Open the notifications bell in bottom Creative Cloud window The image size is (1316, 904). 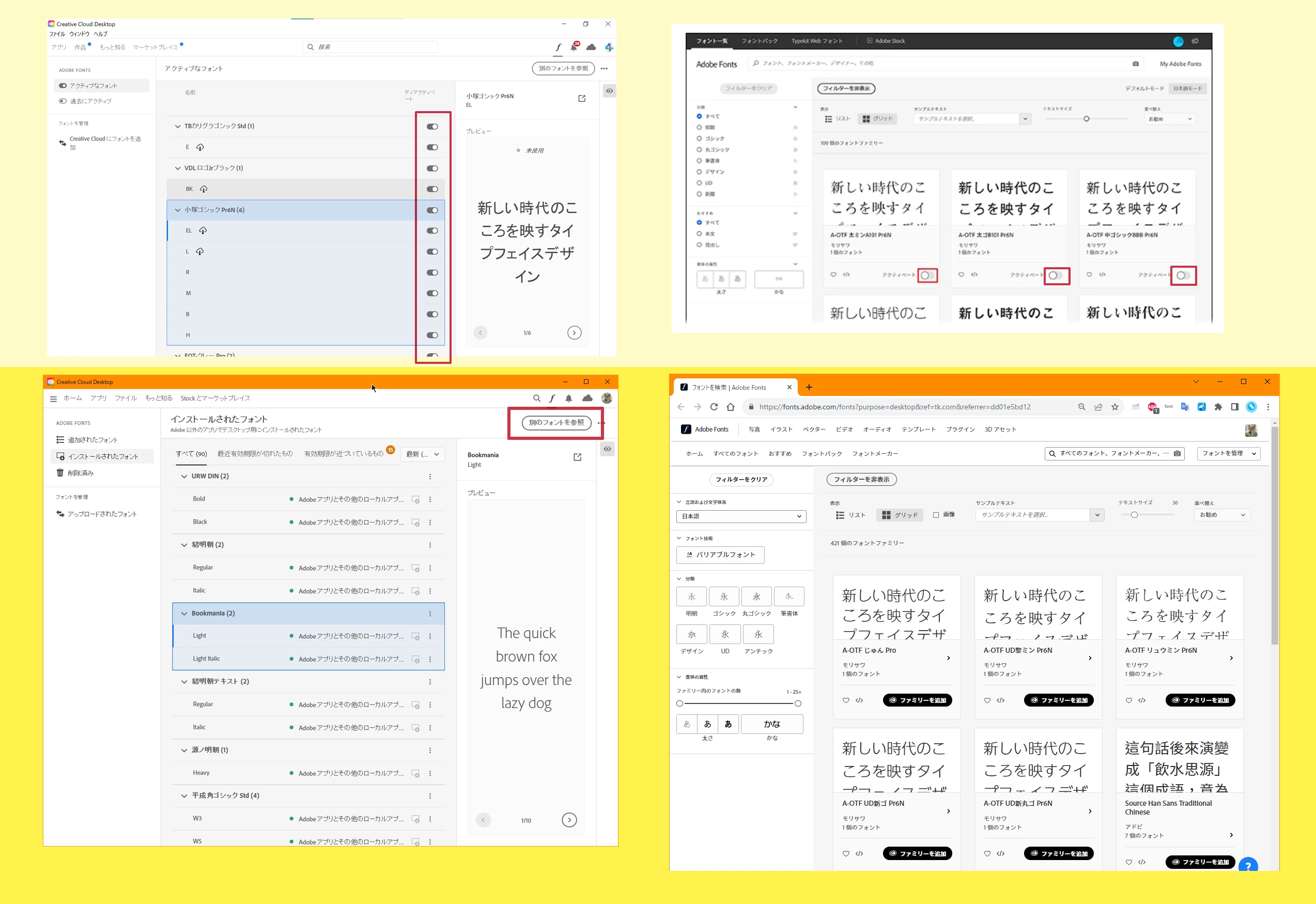pos(568,398)
